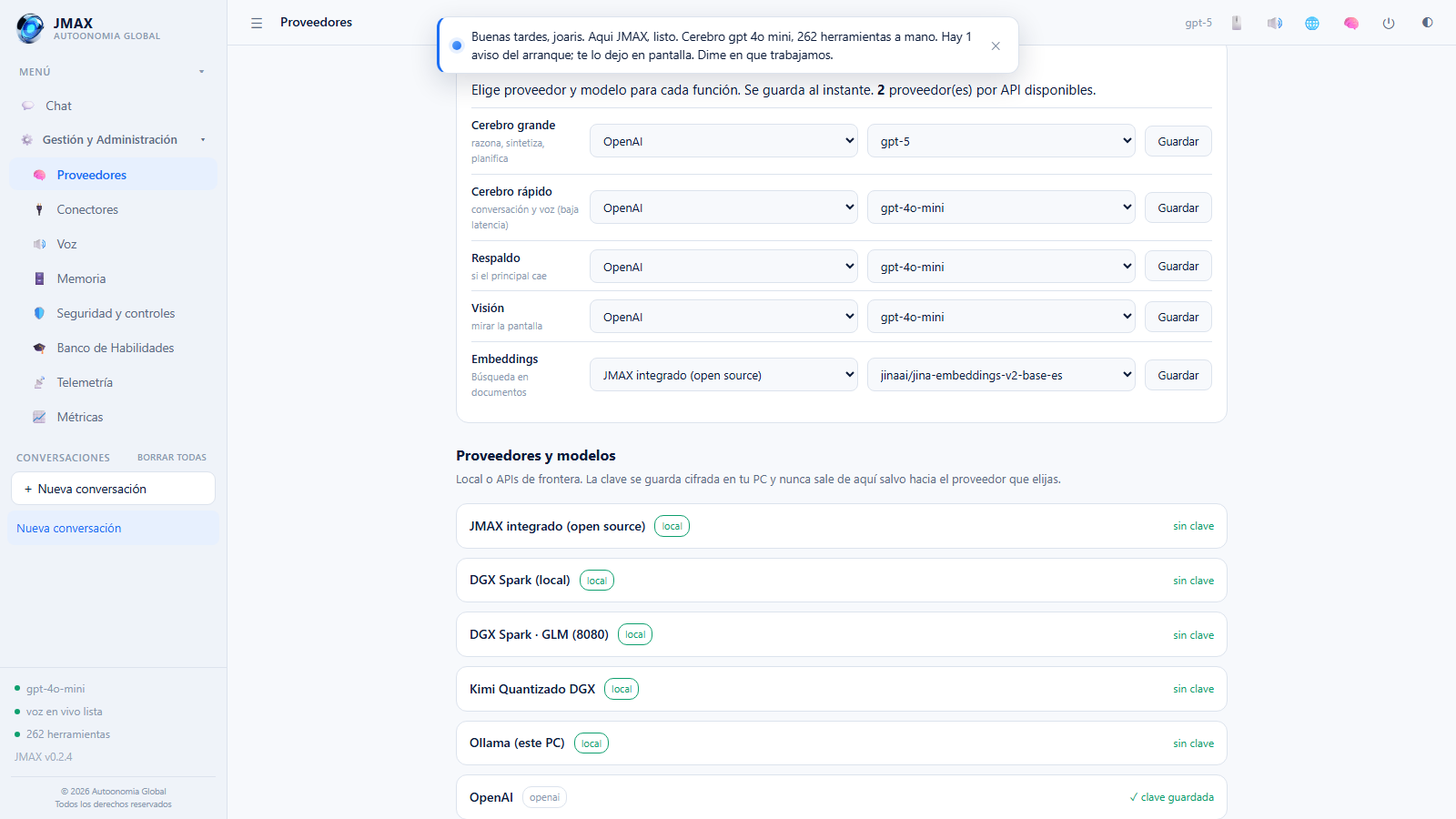The width and height of the screenshot is (1456, 819).
Task: Click Guardar for Visión row
Action: (1178, 317)
